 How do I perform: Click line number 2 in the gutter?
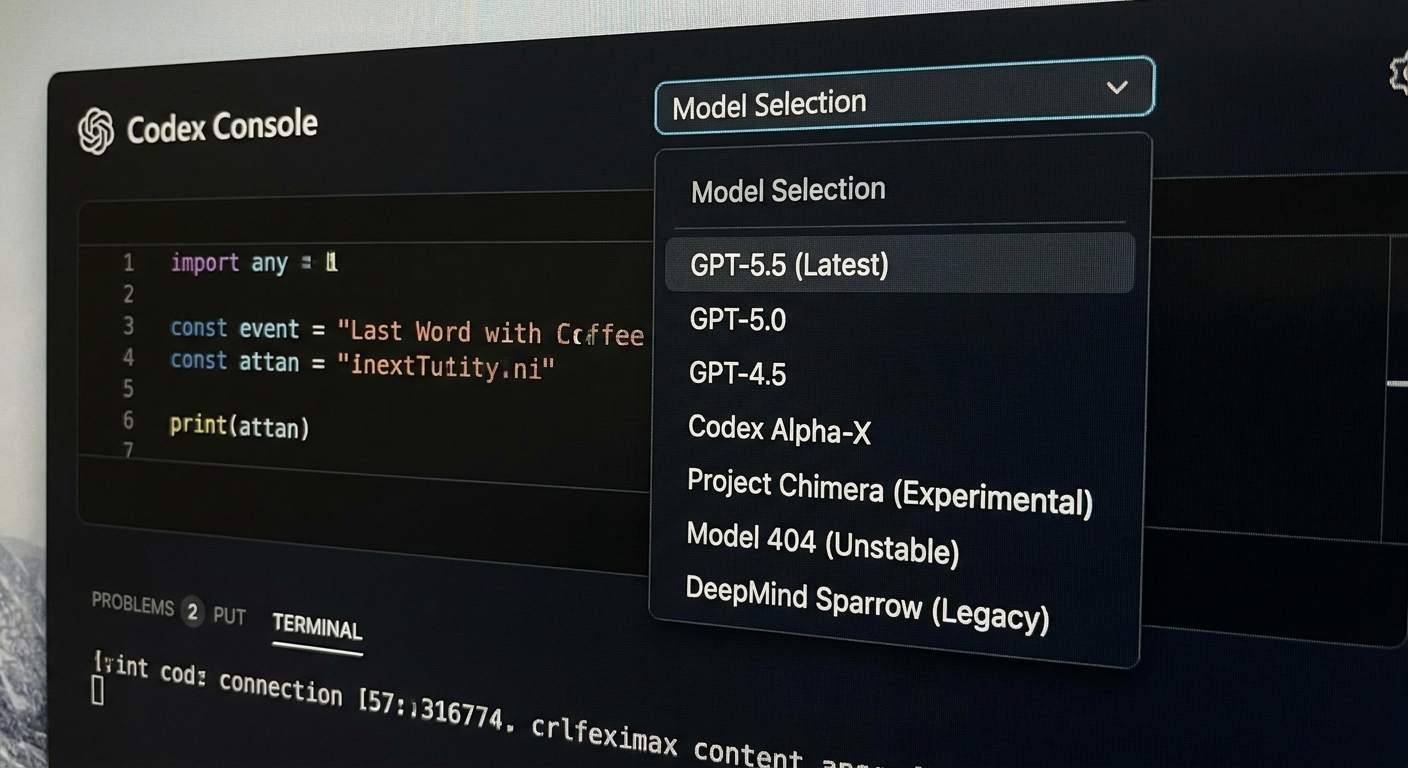click(x=128, y=294)
